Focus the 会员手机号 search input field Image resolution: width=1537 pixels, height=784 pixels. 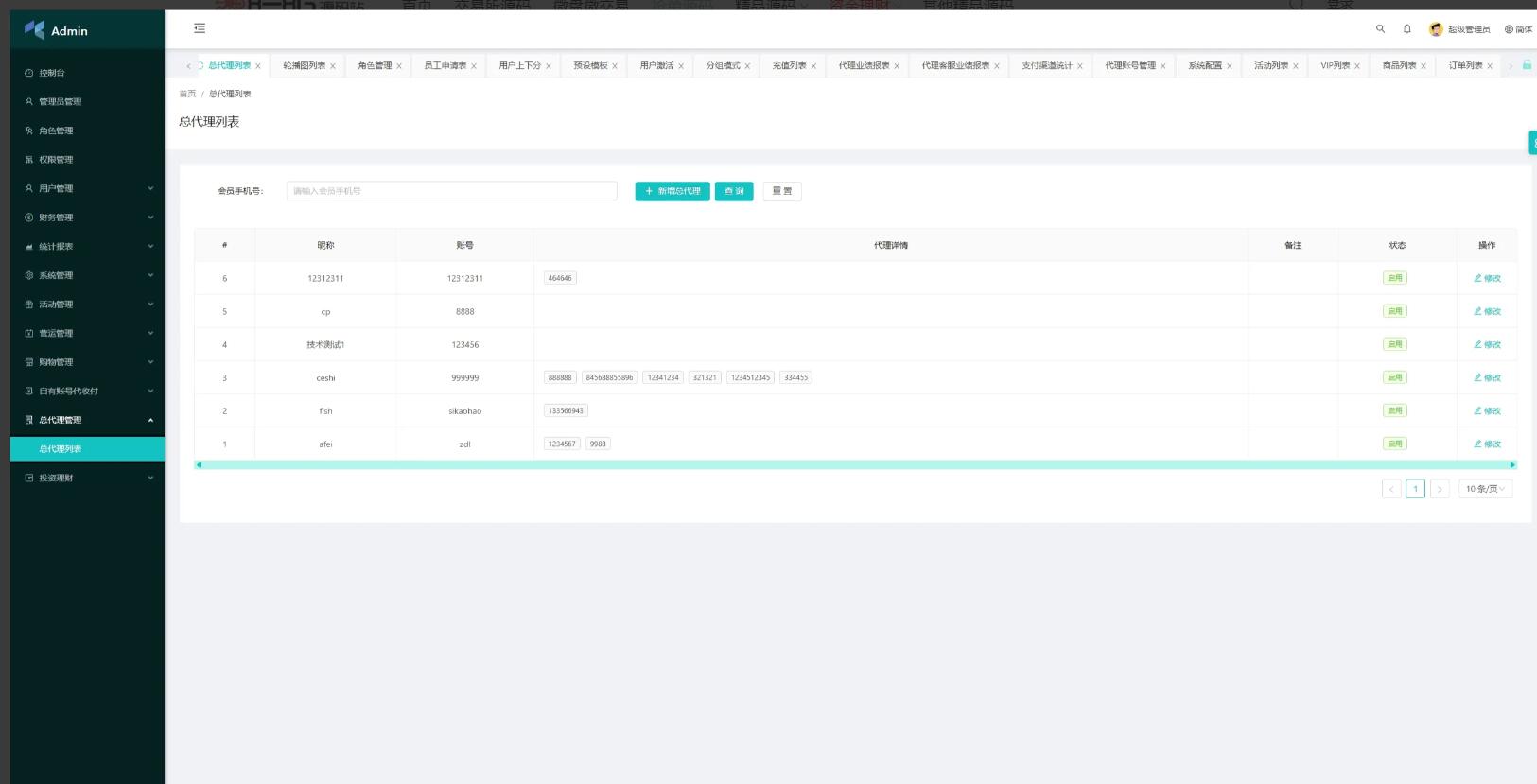coord(451,191)
